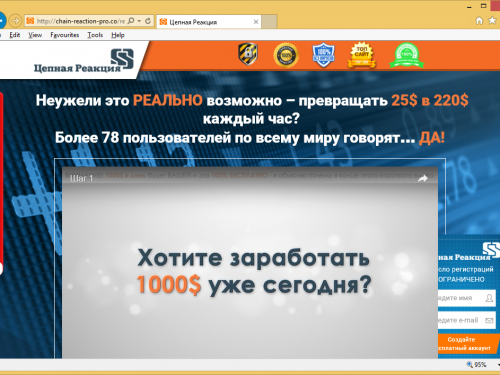500x375 pixels.
Task: Click the e-mail input field in the signup form
Action: (467, 320)
